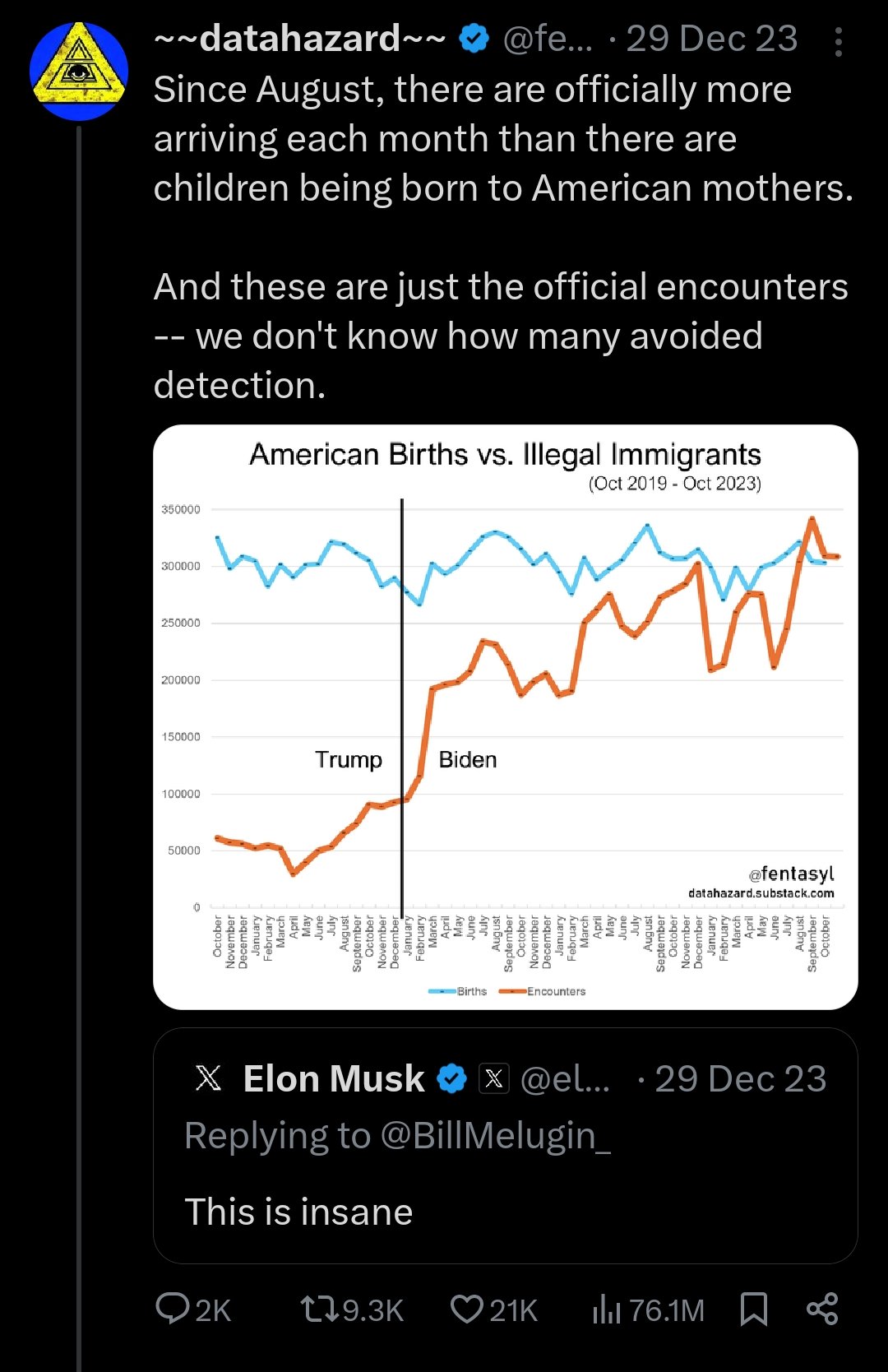Tap the ~~datahazard~~ display name
888x1372 pixels.
300,39
